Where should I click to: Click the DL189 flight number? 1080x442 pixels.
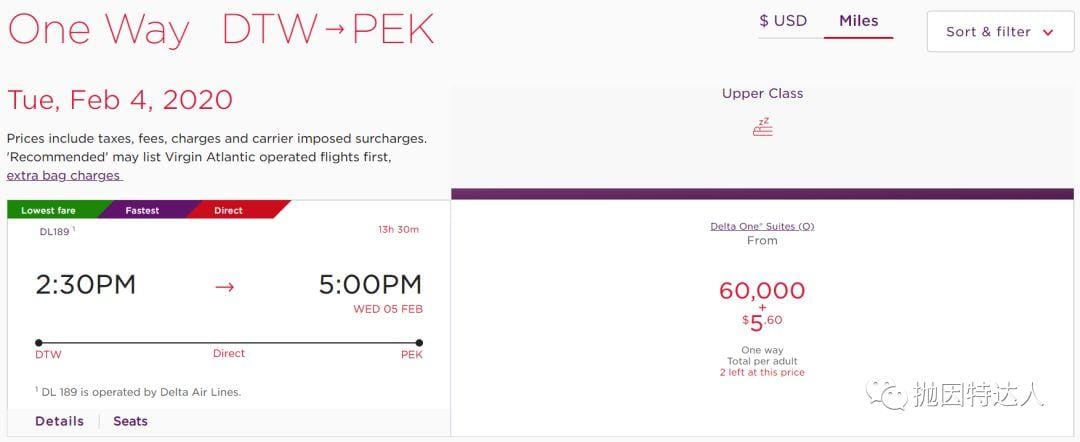[55, 231]
